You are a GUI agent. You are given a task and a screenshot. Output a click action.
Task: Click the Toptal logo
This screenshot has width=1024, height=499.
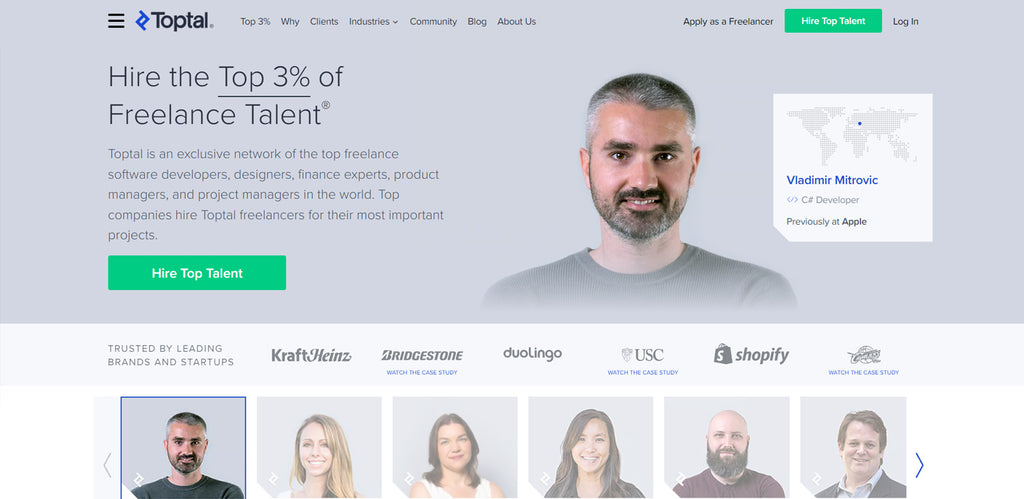click(x=174, y=21)
